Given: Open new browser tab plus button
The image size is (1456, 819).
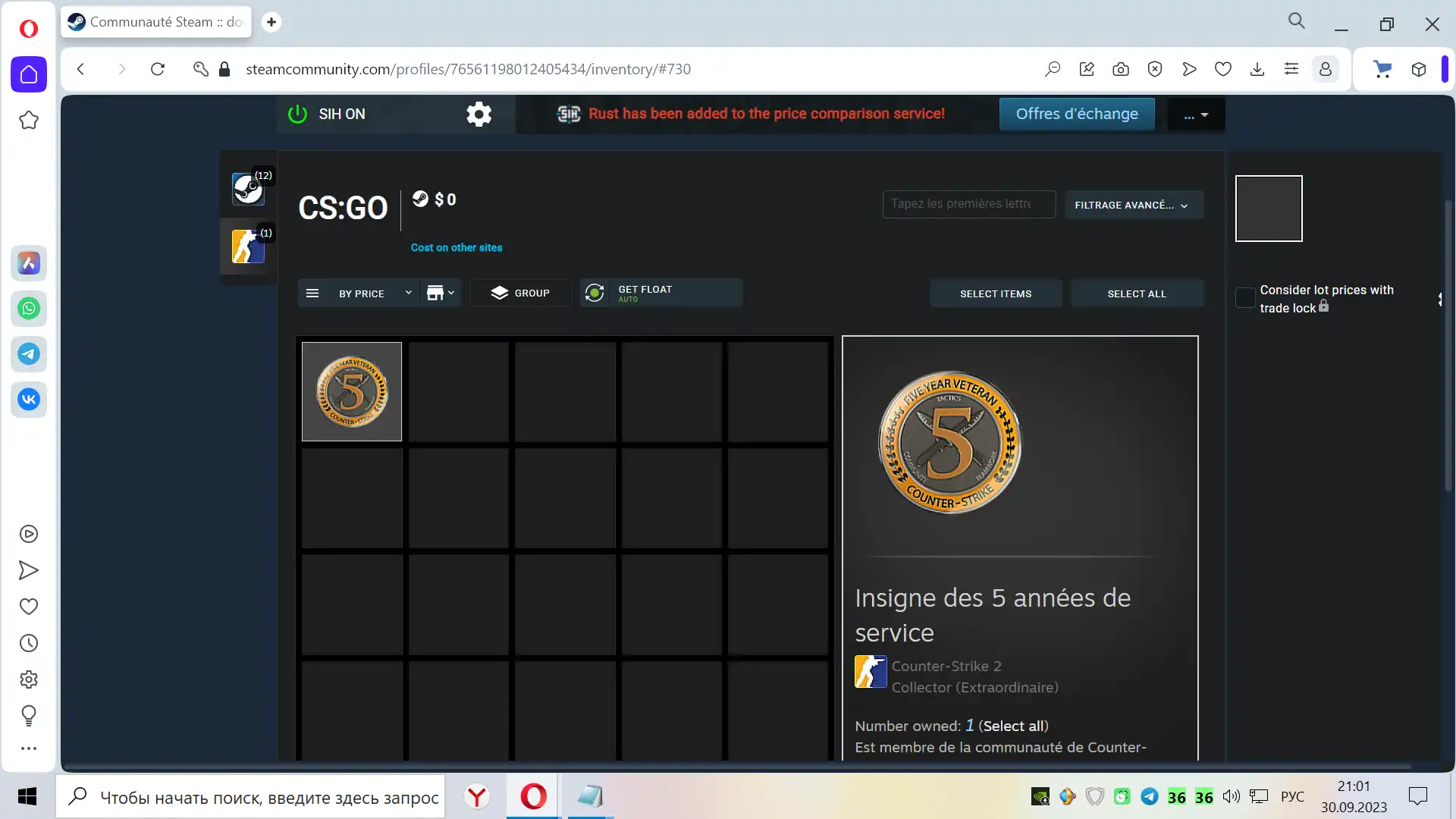Looking at the screenshot, I should (x=271, y=22).
